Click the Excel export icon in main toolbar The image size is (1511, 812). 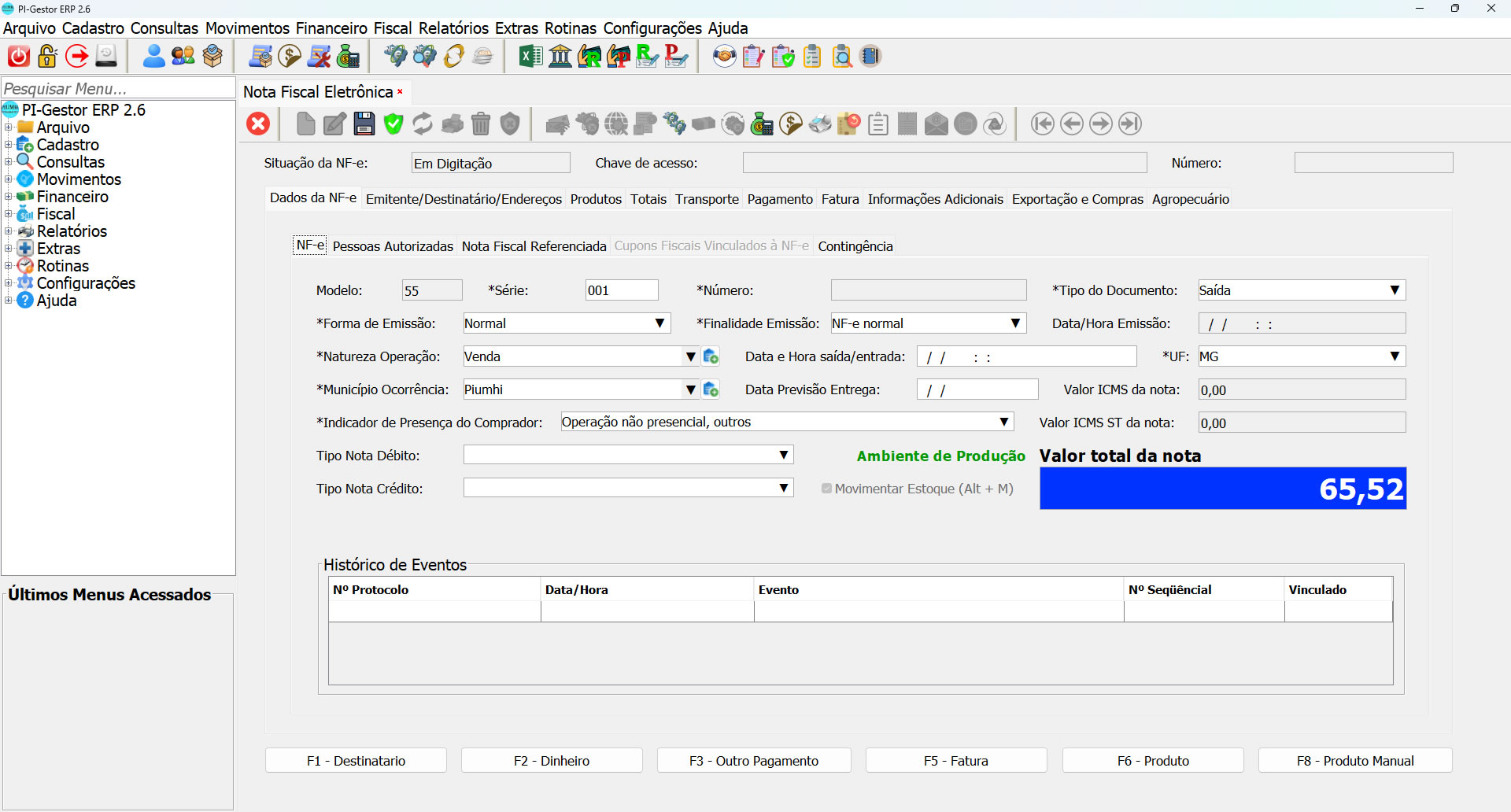(x=530, y=57)
